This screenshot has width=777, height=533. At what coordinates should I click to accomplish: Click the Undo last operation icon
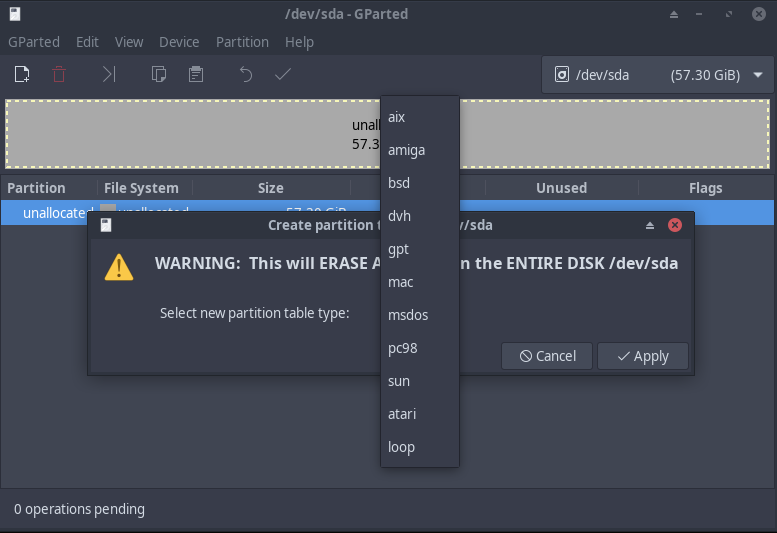click(x=245, y=74)
